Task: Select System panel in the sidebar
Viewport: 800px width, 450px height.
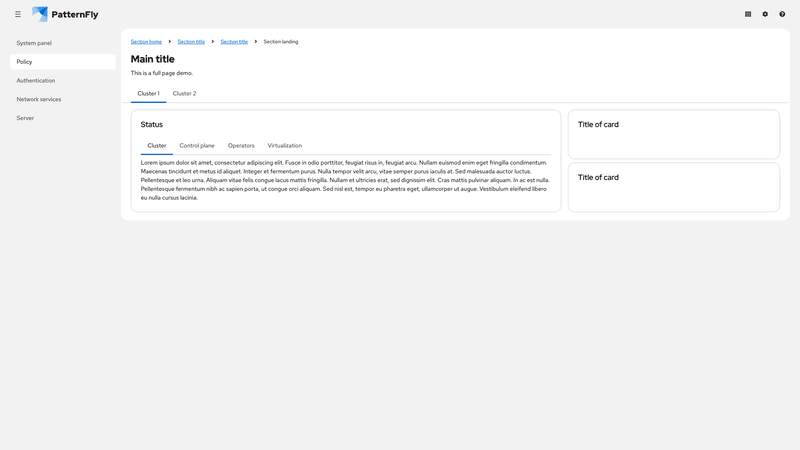Action: click(34, 43)
